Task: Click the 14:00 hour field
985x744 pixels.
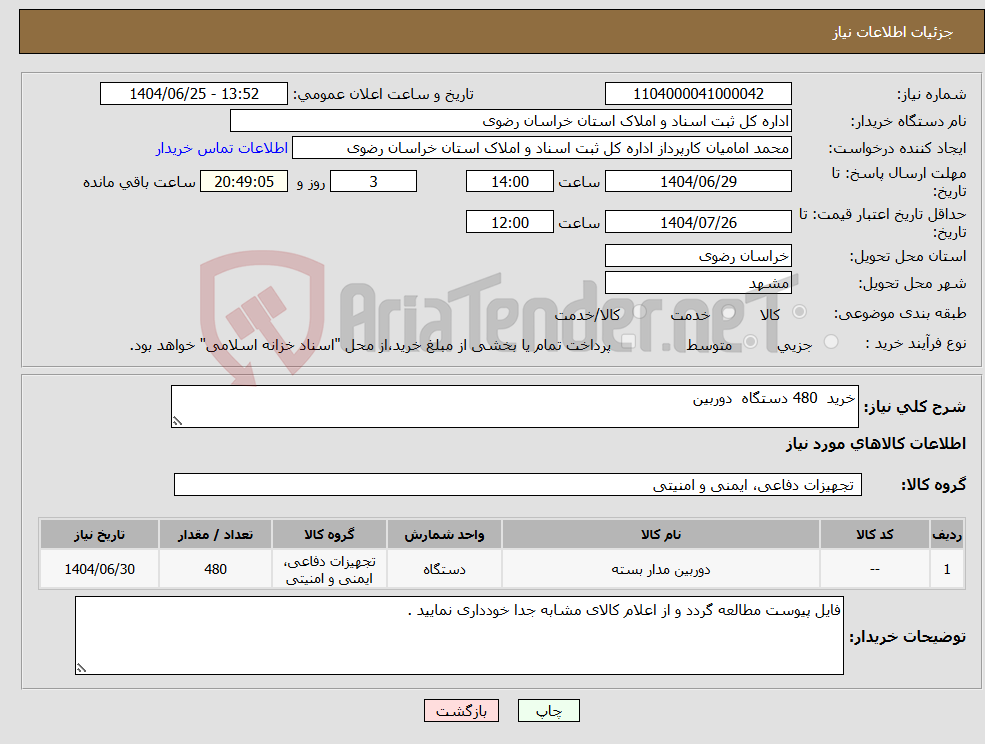Action: point(510,181)
